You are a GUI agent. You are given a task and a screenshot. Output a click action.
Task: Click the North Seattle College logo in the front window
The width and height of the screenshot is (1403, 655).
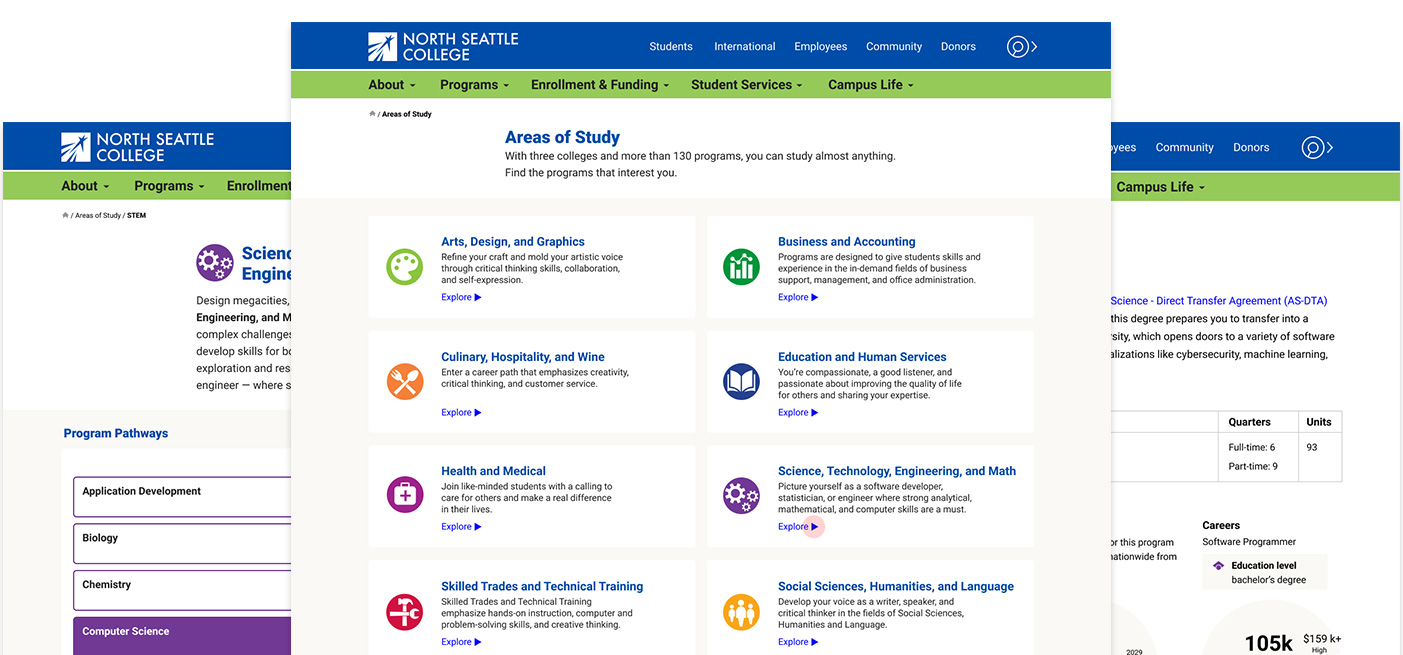pos(443,47)
